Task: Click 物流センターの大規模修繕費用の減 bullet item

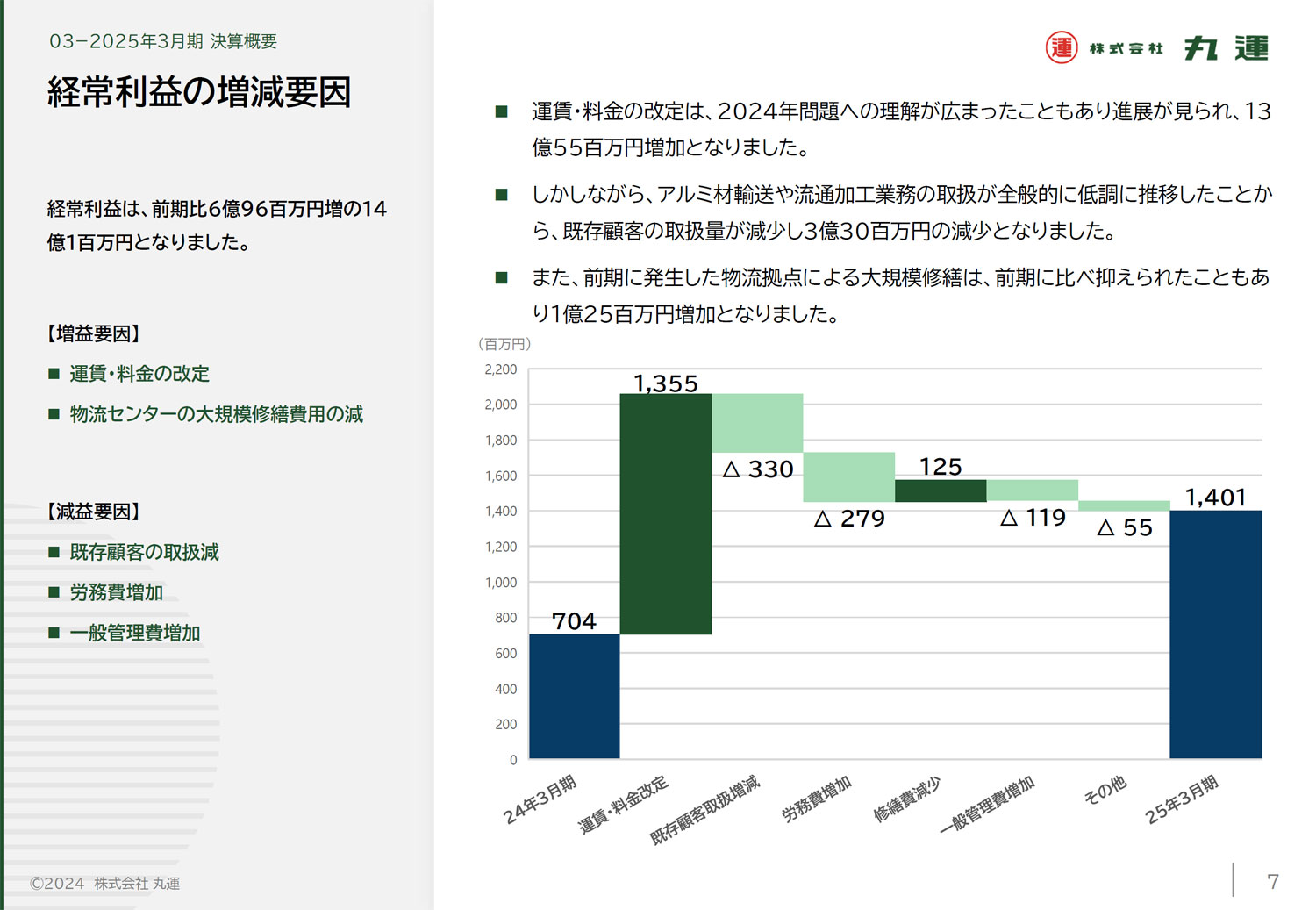Action: pyautogui.click(x=206, y=414)
